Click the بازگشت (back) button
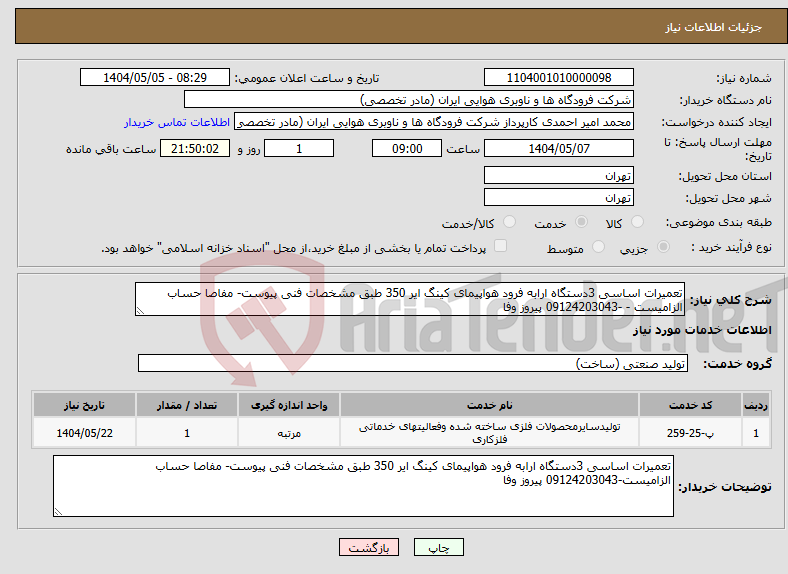This screenshot has height=574, width=788. pos(369,547)
